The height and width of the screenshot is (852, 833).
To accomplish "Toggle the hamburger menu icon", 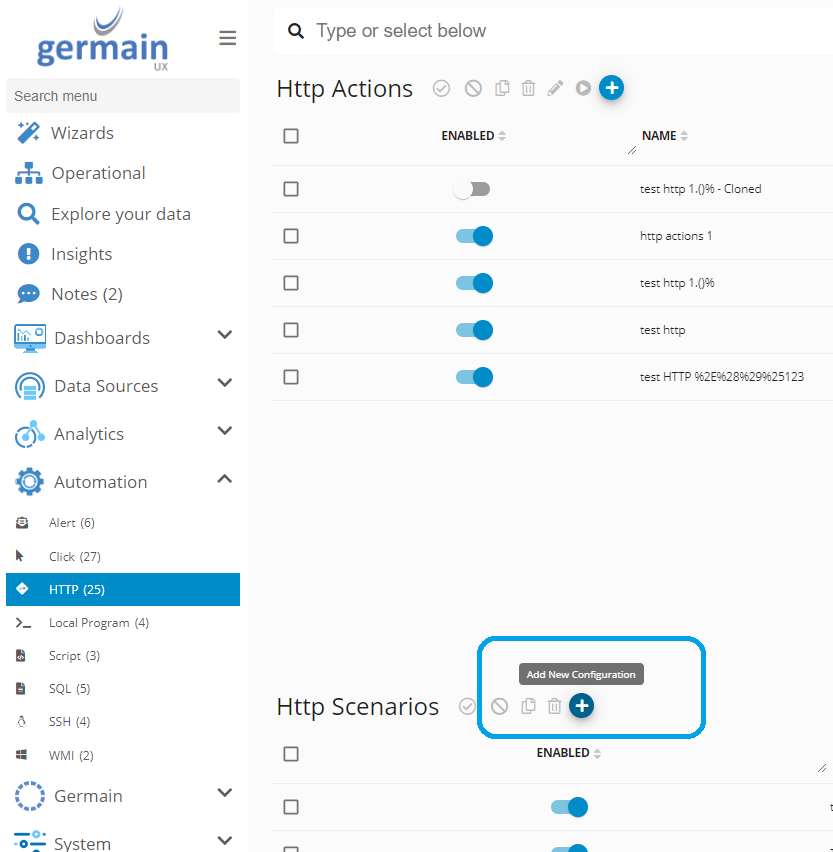I will (x=228, y=38).
